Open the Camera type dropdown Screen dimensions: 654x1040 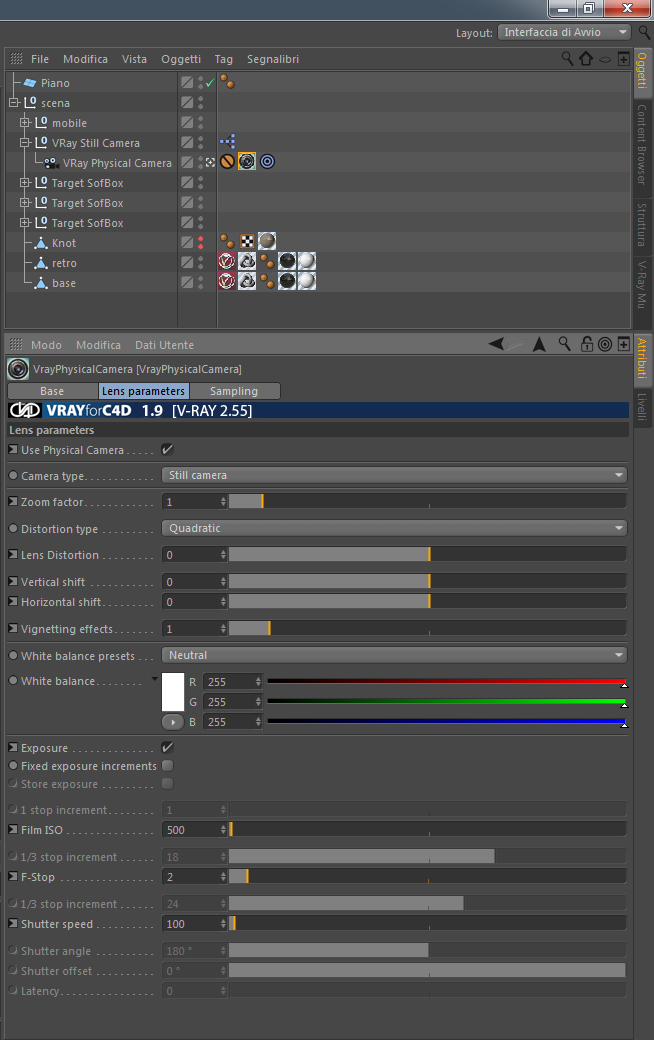point(394,475)
